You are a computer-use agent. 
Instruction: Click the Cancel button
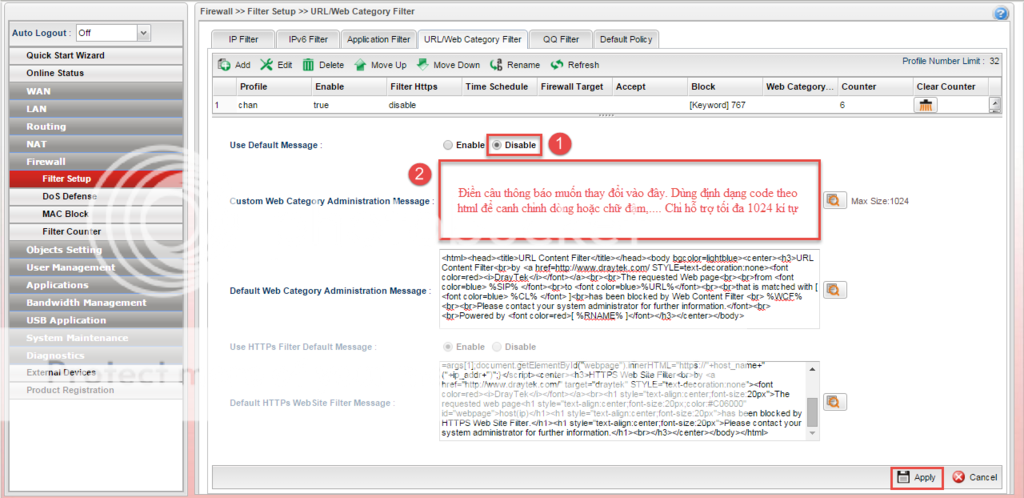974,477
